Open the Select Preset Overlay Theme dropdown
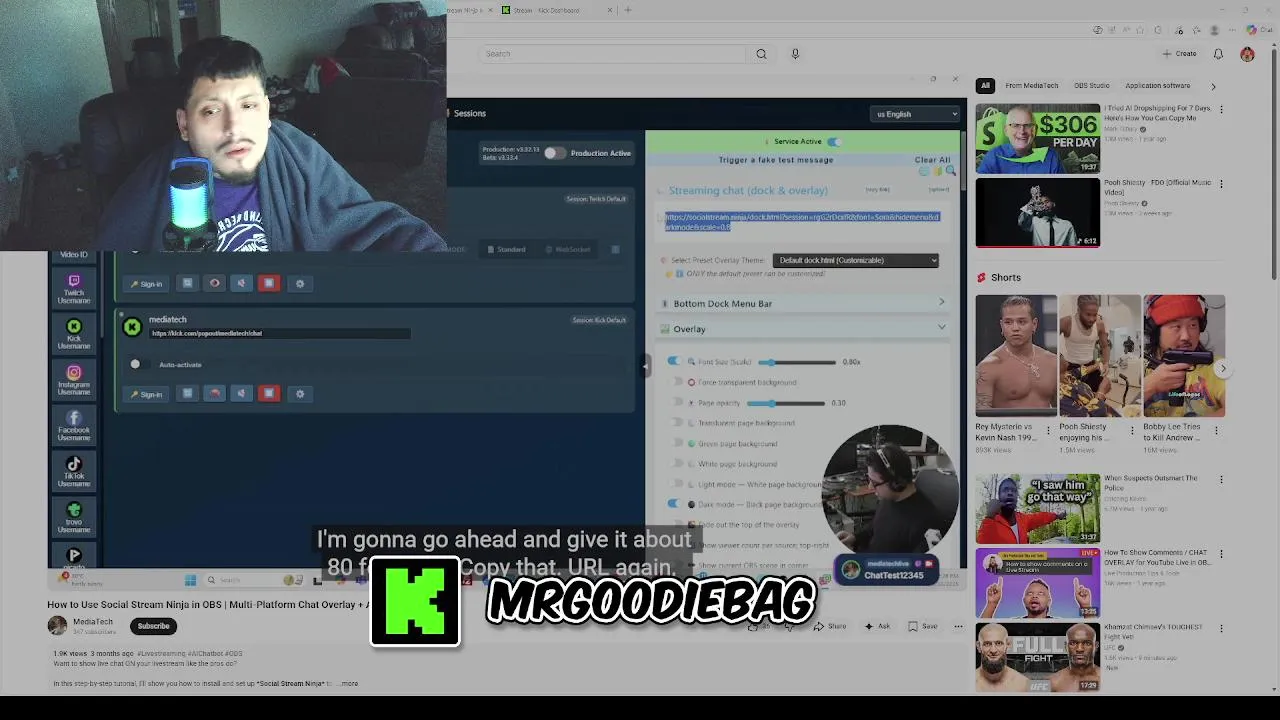Image resolution: width=1280 pixels, height=720 pixels. [x=856, y=260]
